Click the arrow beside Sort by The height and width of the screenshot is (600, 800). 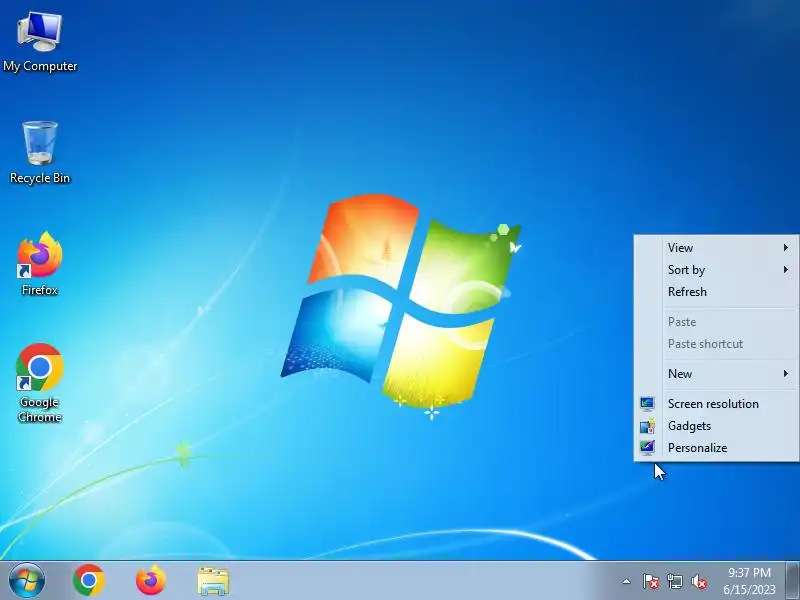click(x=786, y=269)
